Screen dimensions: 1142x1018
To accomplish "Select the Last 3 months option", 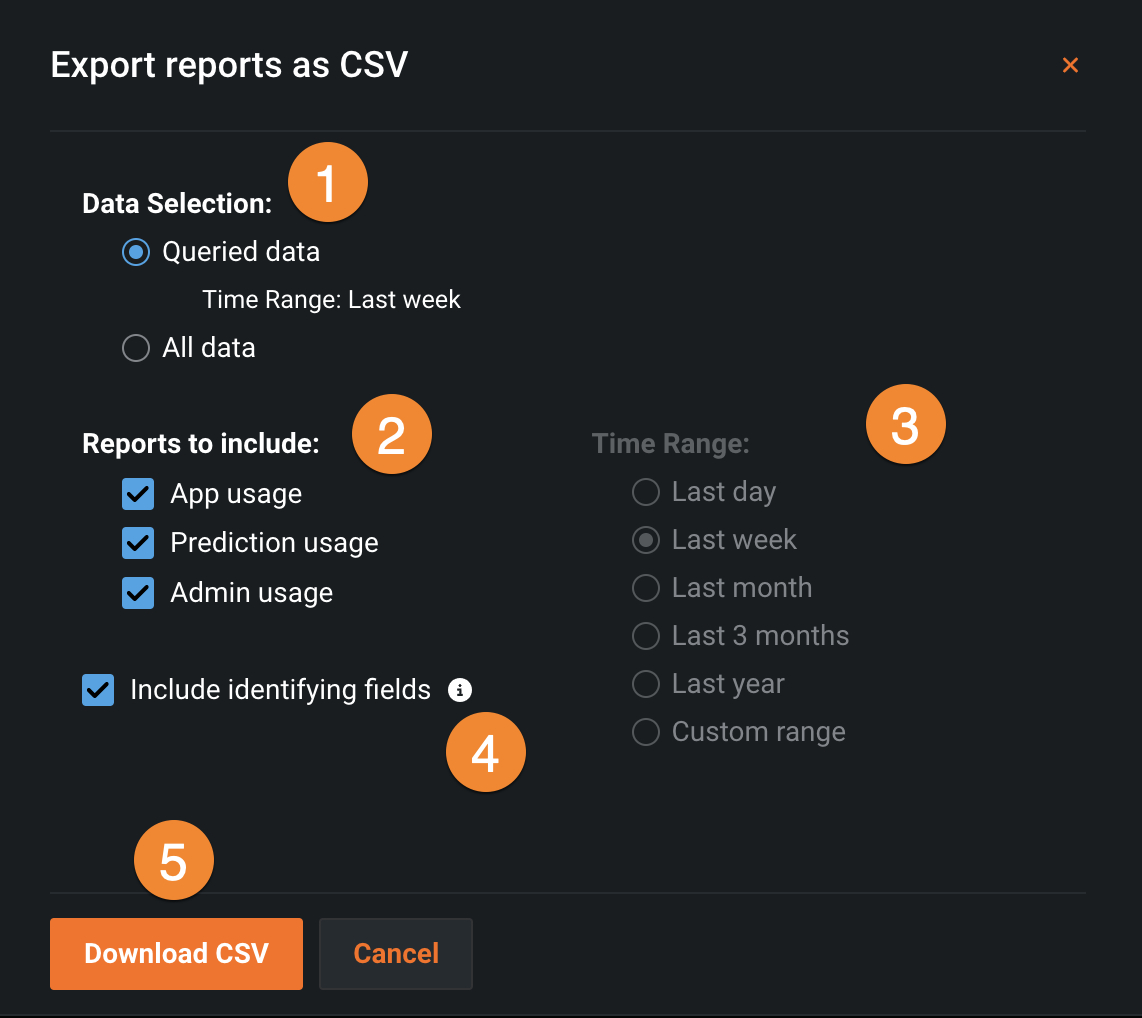I will [x=646, y=636].
